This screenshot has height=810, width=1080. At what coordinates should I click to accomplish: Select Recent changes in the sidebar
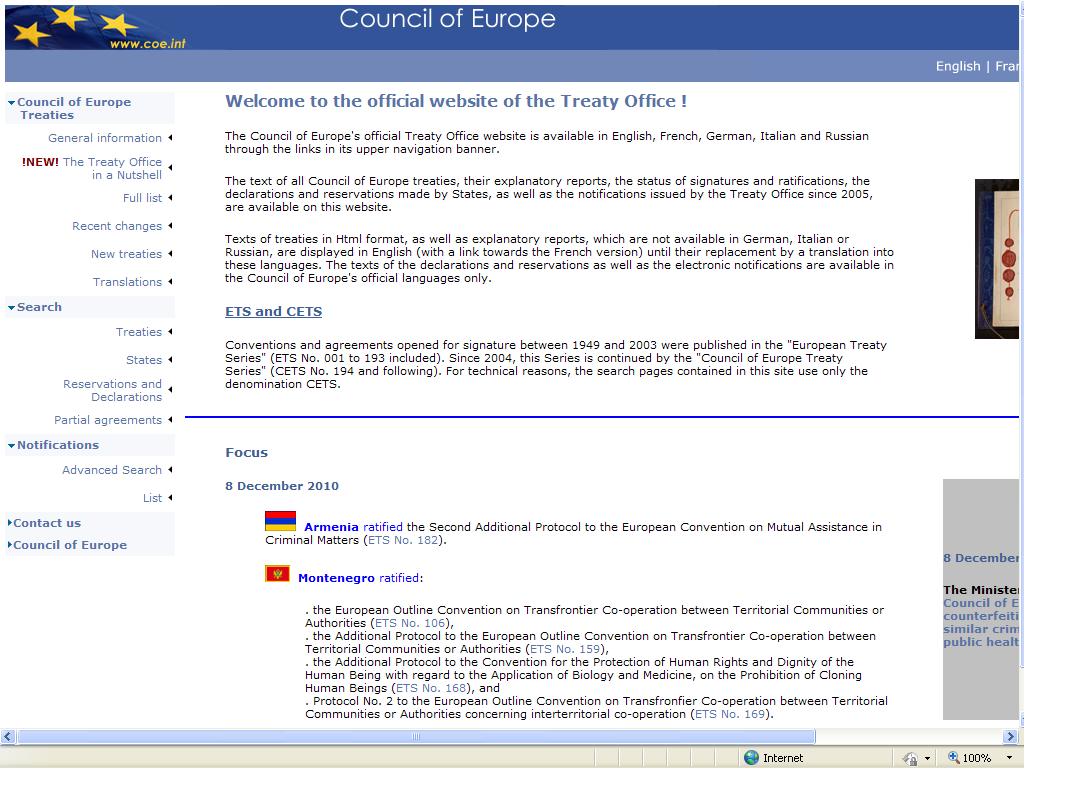point(117,226)
